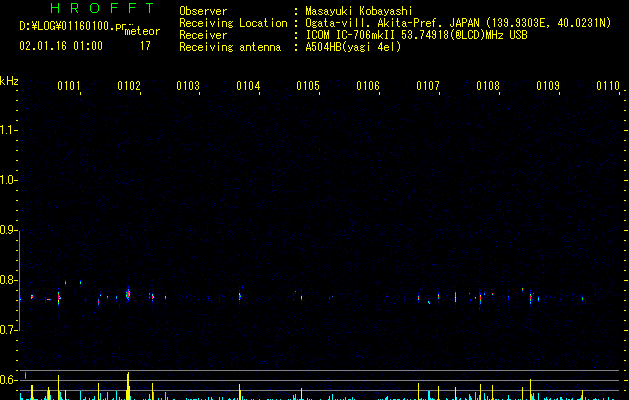629x400 pixels.
Task: Click time marker 0109
Action: (x=548, y=86)
